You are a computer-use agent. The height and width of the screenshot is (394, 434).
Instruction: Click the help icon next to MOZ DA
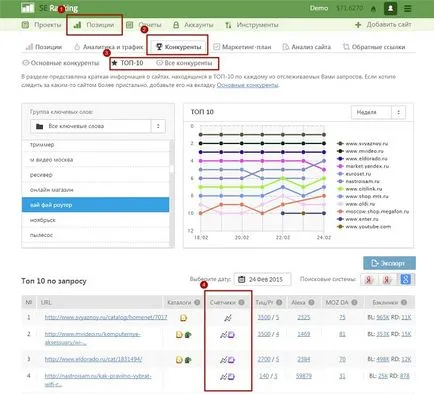(354, 302)
